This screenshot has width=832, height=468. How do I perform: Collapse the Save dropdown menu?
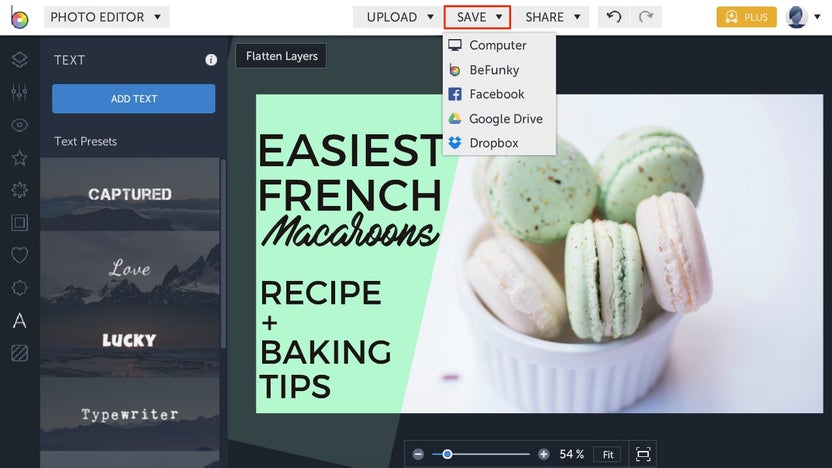click(478, 17)
